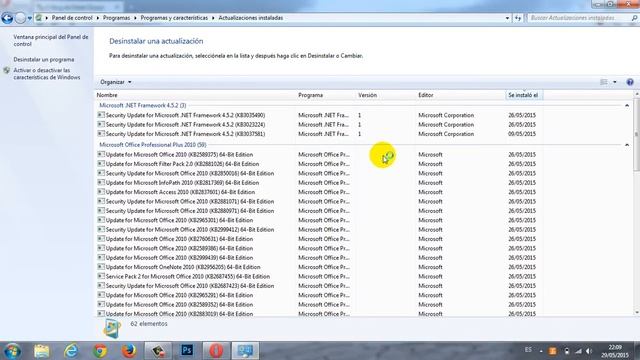Open the view options dropdown arrow
Image resolution: width=640 pixels, height=360 pixels.
(615, 82)
